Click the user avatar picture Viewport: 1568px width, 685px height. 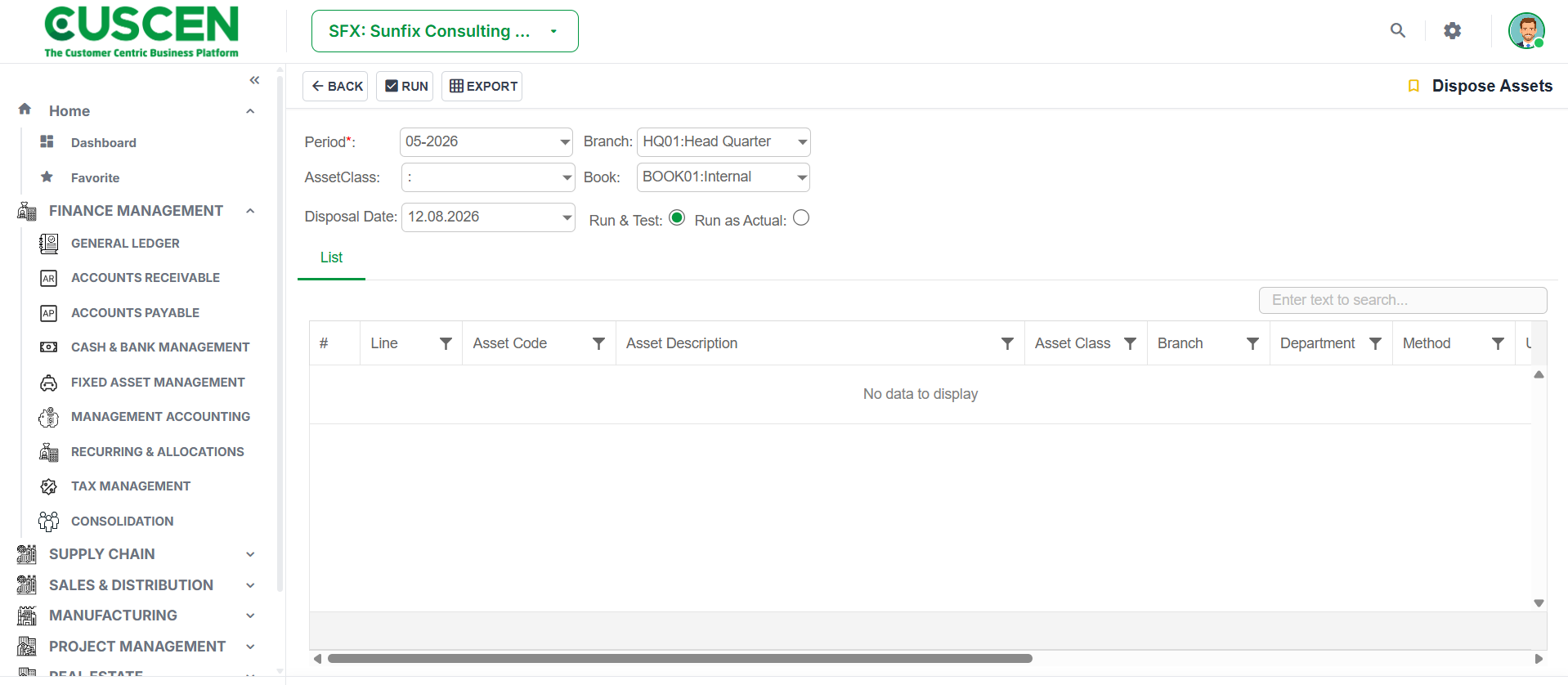pos(1526,31)
